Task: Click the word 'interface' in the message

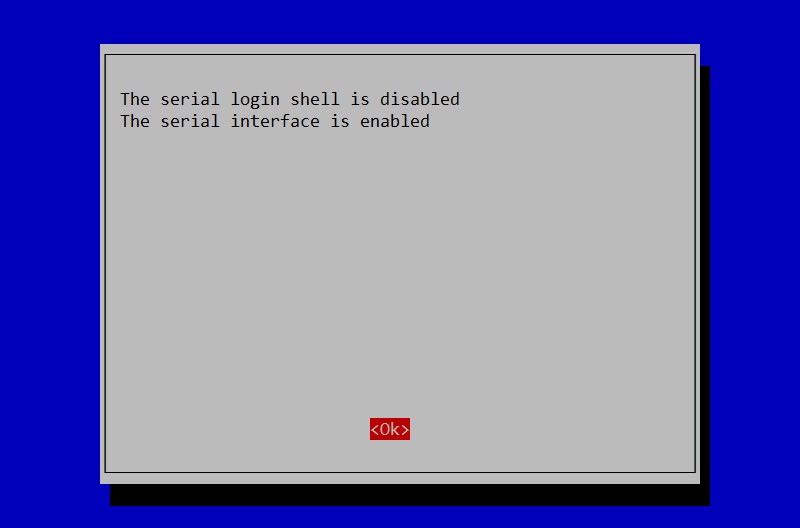Action: tap(275, 121)
